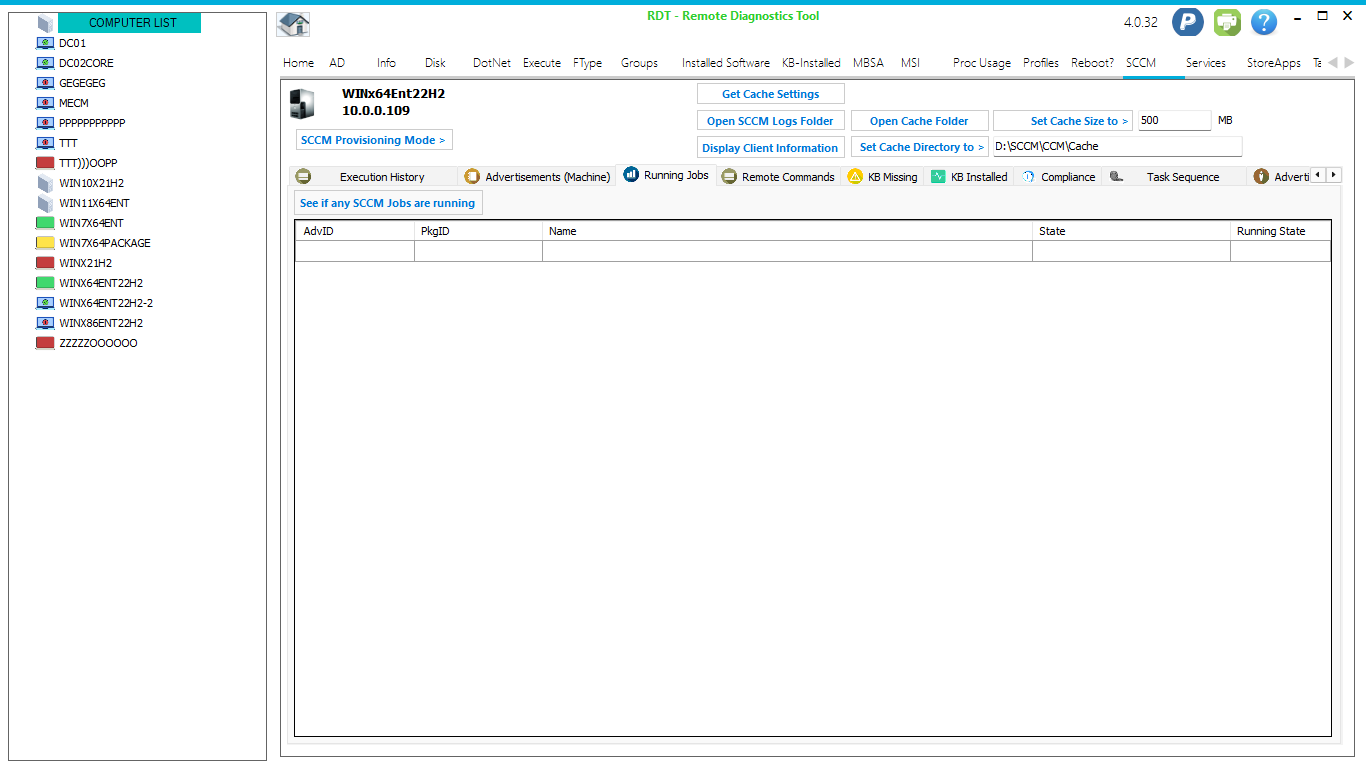Click the COMPUTER LIST header label

point(130,22)
